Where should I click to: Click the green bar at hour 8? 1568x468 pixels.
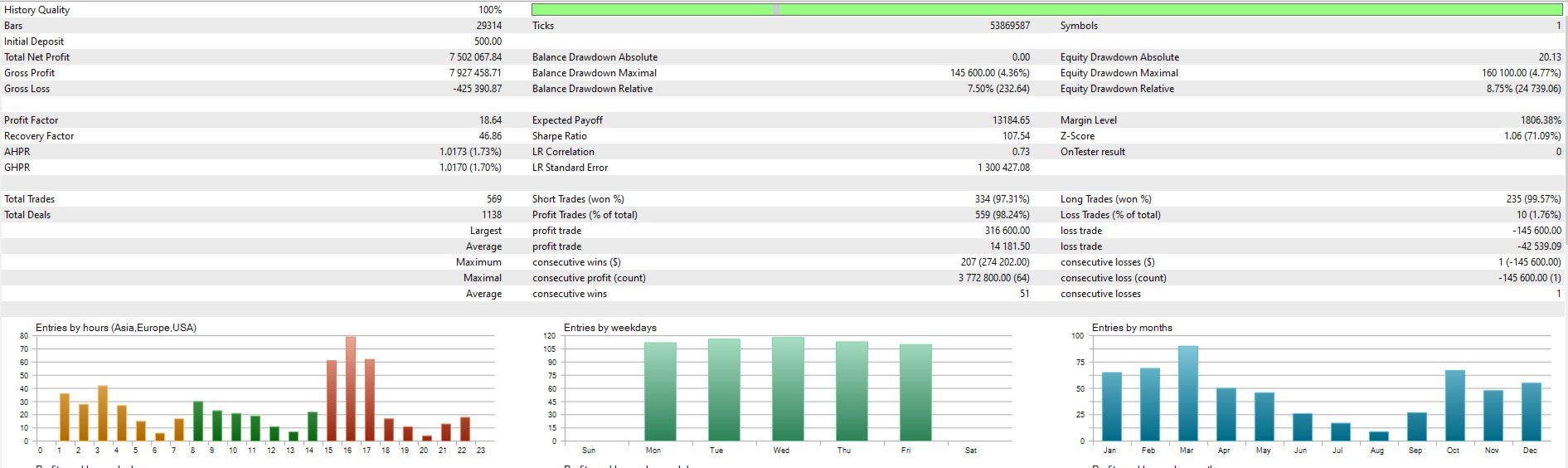[x=198, y=422]
